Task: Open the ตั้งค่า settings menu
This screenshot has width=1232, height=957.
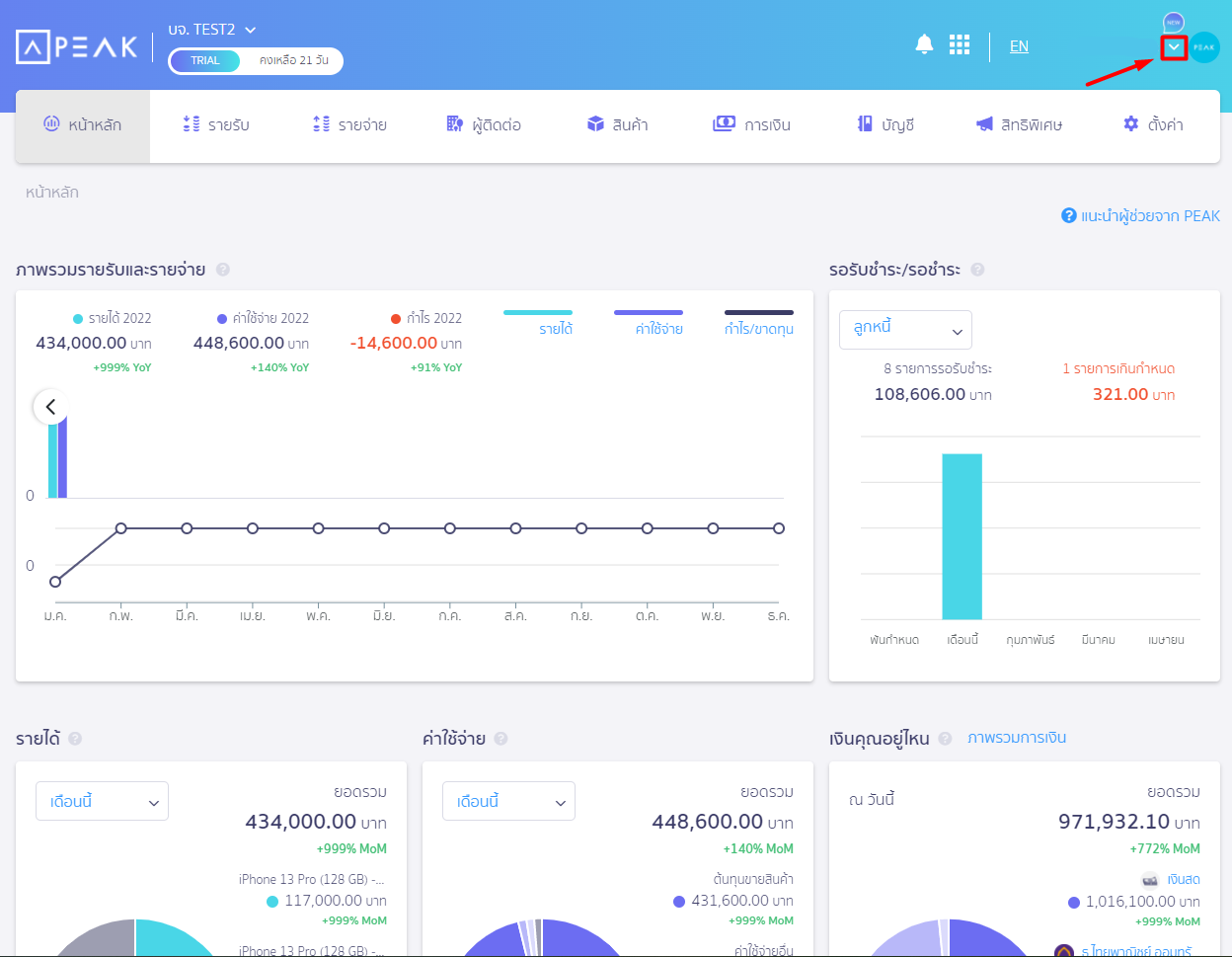Action: (x=1153, y=125)
